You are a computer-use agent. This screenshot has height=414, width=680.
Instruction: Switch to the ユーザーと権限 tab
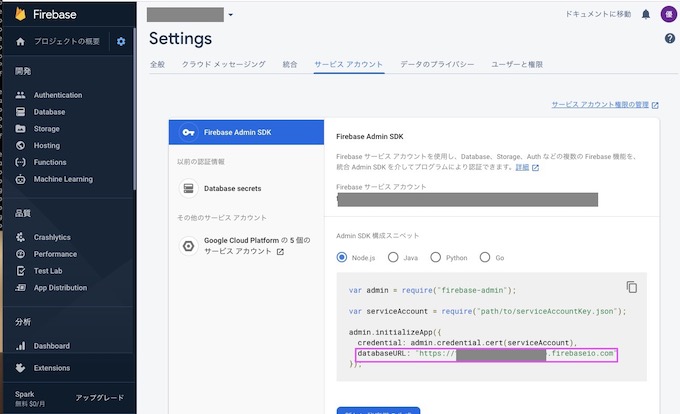click(517, 64)
